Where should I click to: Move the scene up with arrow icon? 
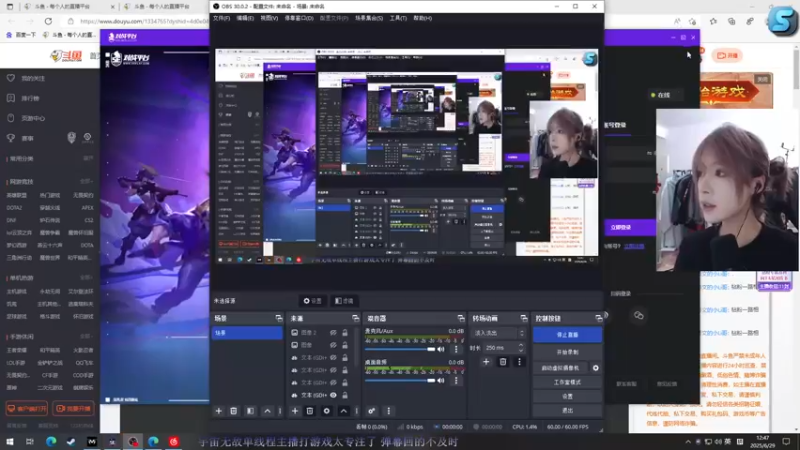[x=267, y=411]
